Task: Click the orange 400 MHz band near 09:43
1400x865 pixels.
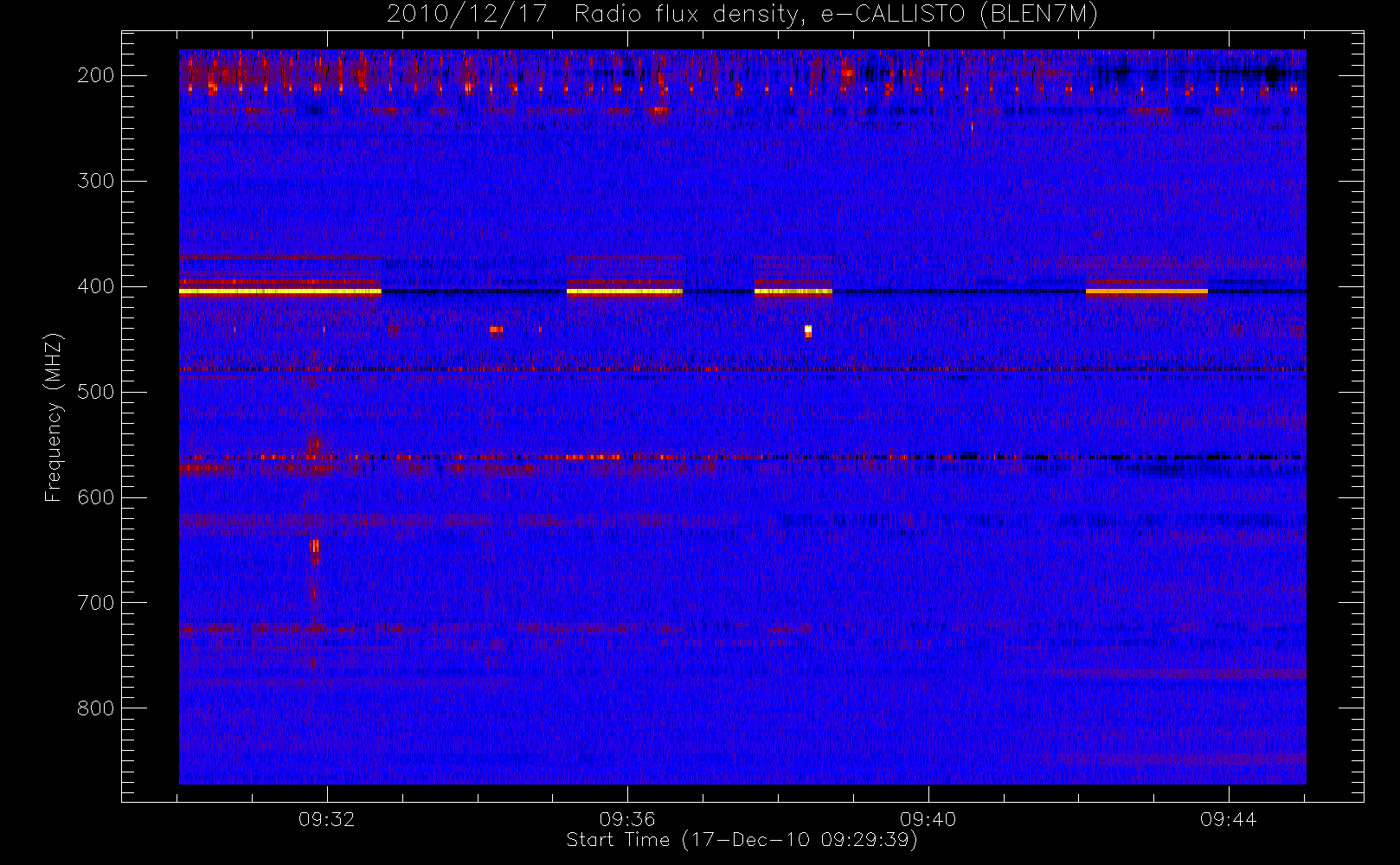Action: pos(1146,292)
